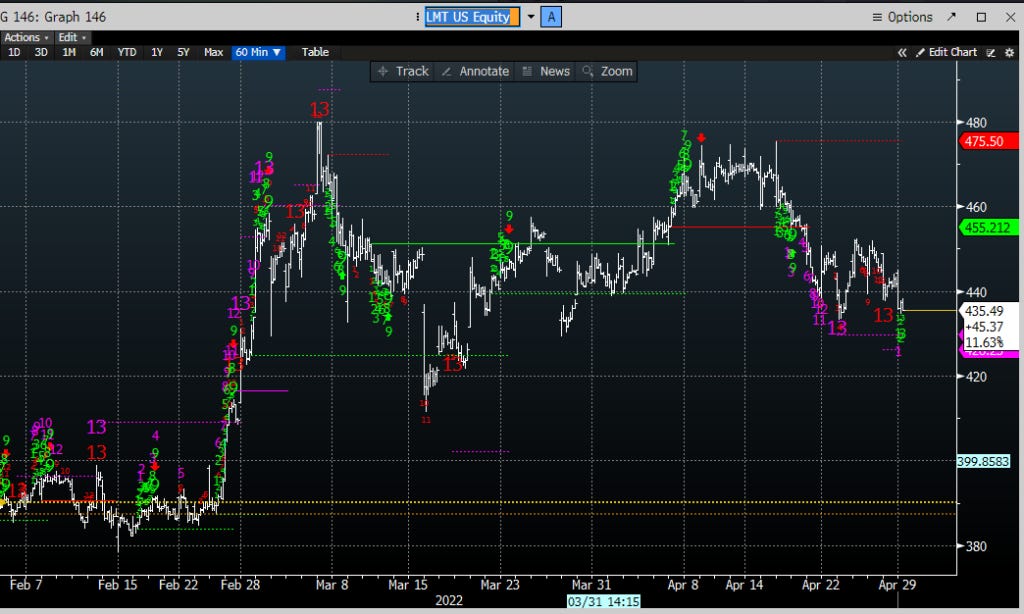Click the Mar 8 date axis label
Image resolution: width=1024 pixels, height=614 pixels.
(332, 585)
